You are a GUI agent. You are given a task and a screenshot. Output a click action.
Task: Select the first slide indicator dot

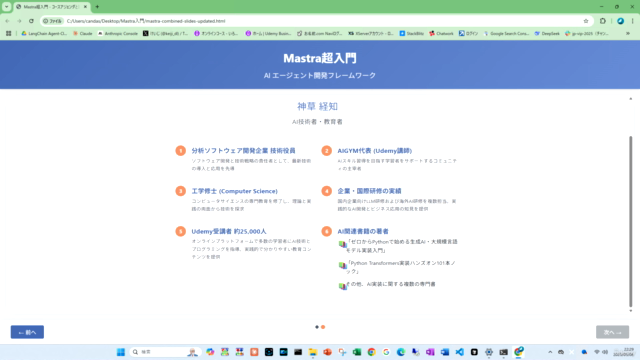click(x=317, y=327)
